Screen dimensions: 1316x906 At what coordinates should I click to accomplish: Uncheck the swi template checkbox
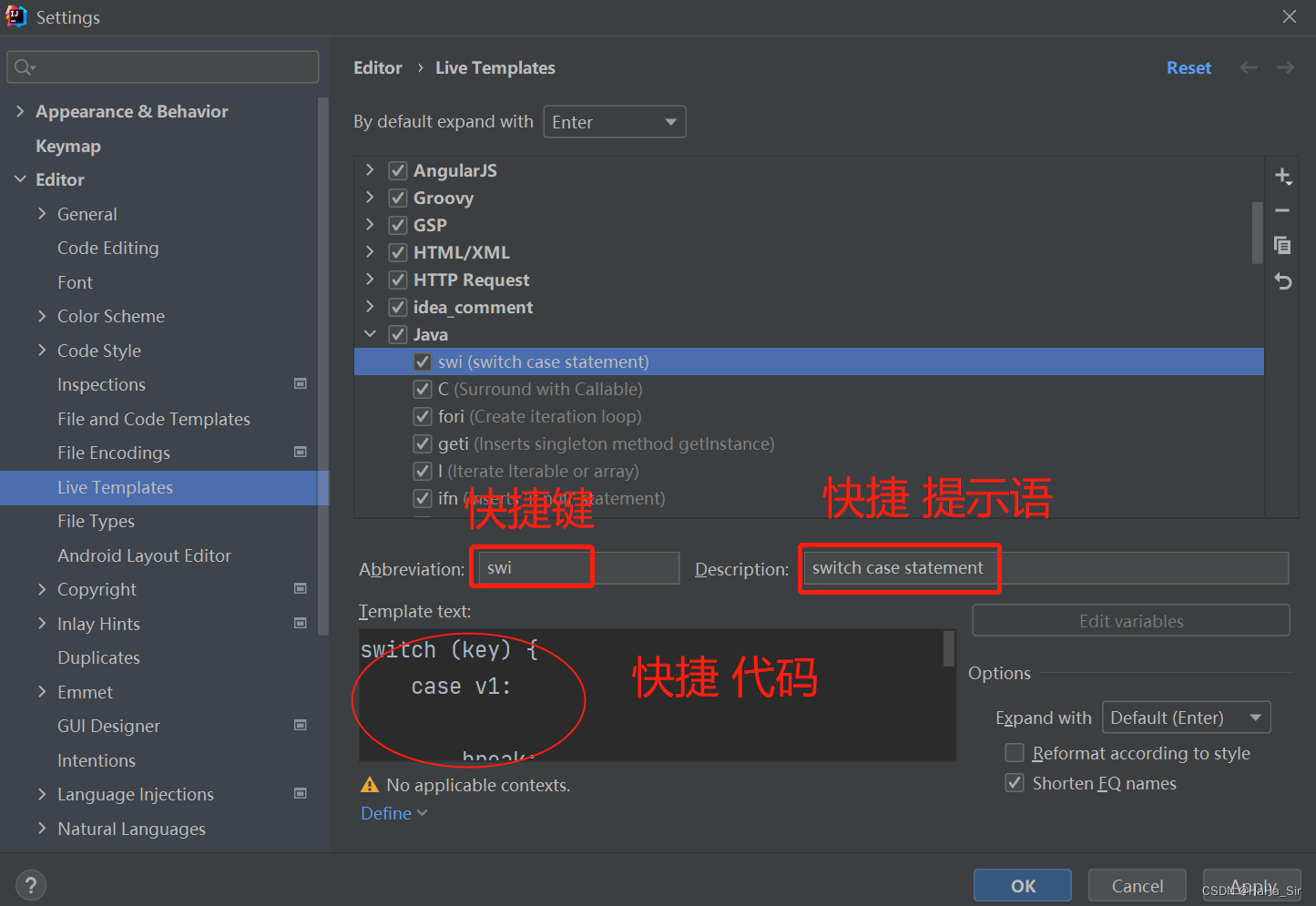coord(423,361)
